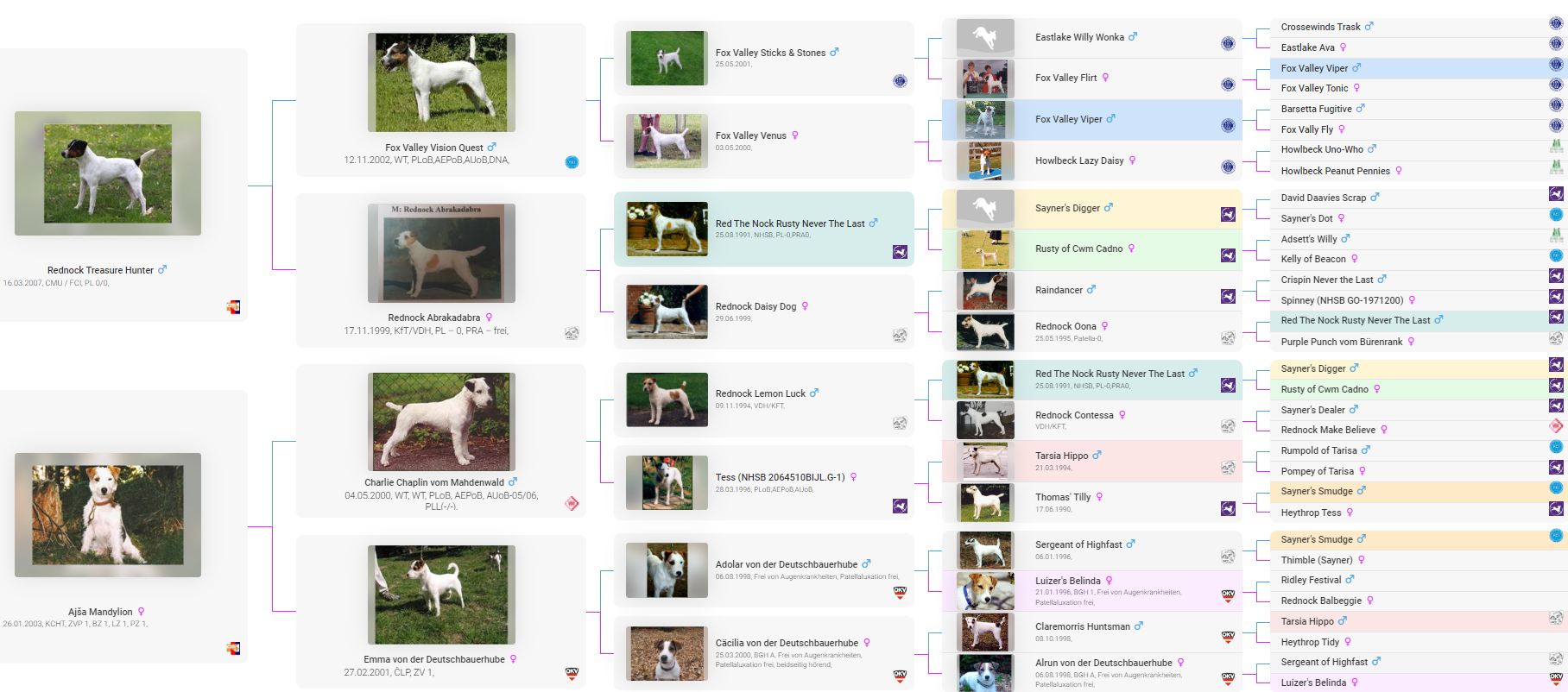Click the ÖKV badge on Emma von der Deutschbauerhube

(x=572, y=674)
